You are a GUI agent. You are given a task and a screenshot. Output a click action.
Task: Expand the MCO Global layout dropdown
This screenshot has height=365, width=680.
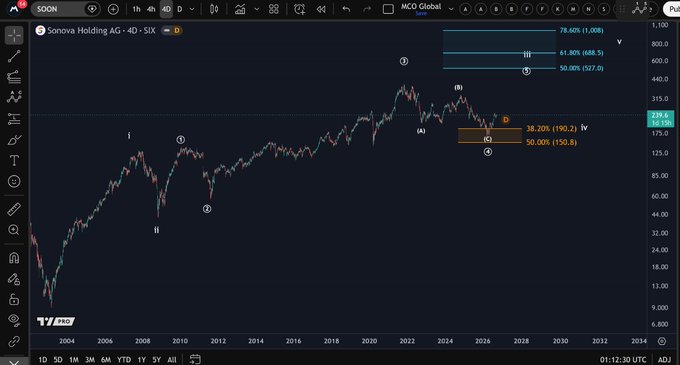tap(451, 9)
